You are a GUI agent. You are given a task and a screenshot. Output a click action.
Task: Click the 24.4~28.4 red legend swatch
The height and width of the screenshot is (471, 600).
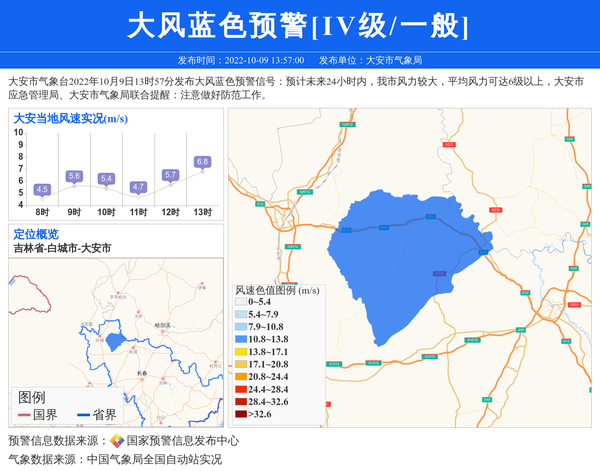coord(241,390)
